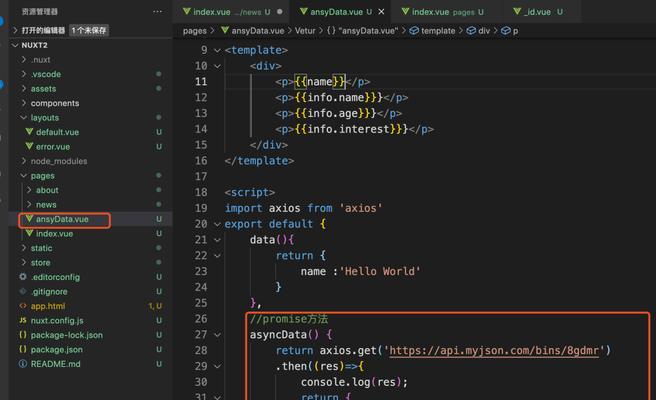Screen dimensions: 656x400
Task: Click the unsaved count badge in open editors
Action: (x=89, y=30)
